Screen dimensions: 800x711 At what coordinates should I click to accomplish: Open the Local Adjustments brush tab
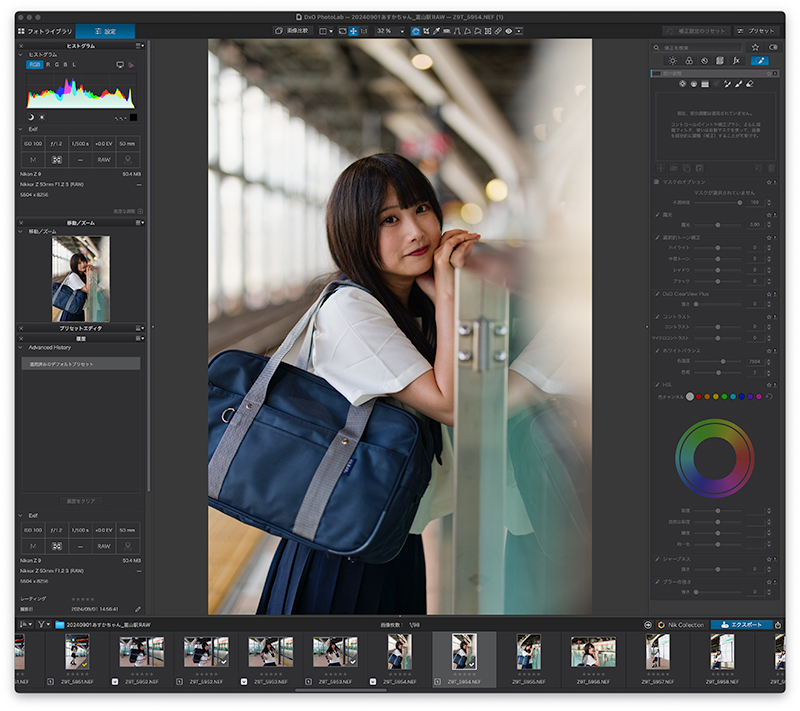click(x=760, y=61)
